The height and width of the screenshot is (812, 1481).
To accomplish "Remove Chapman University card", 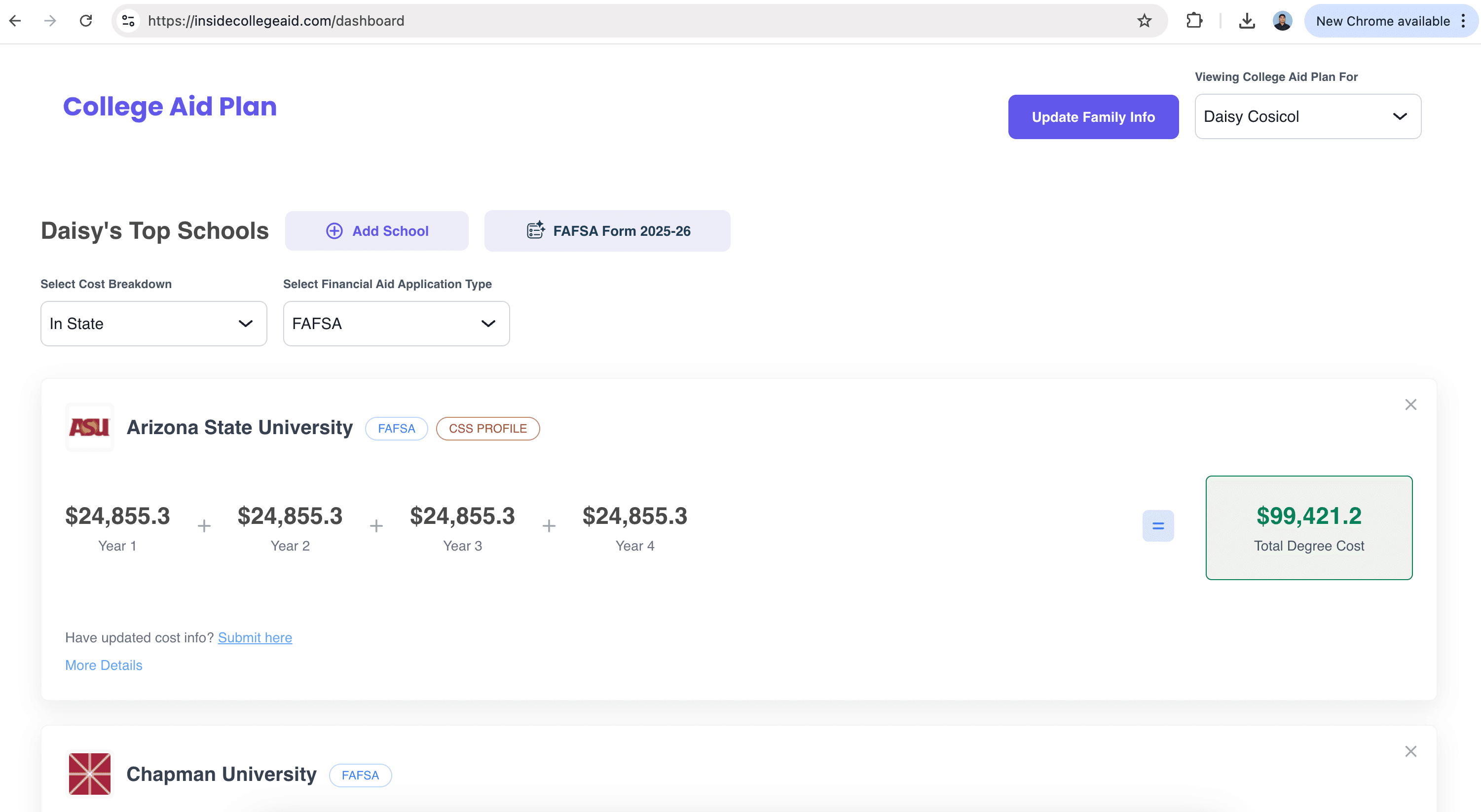I will 1410,752.
